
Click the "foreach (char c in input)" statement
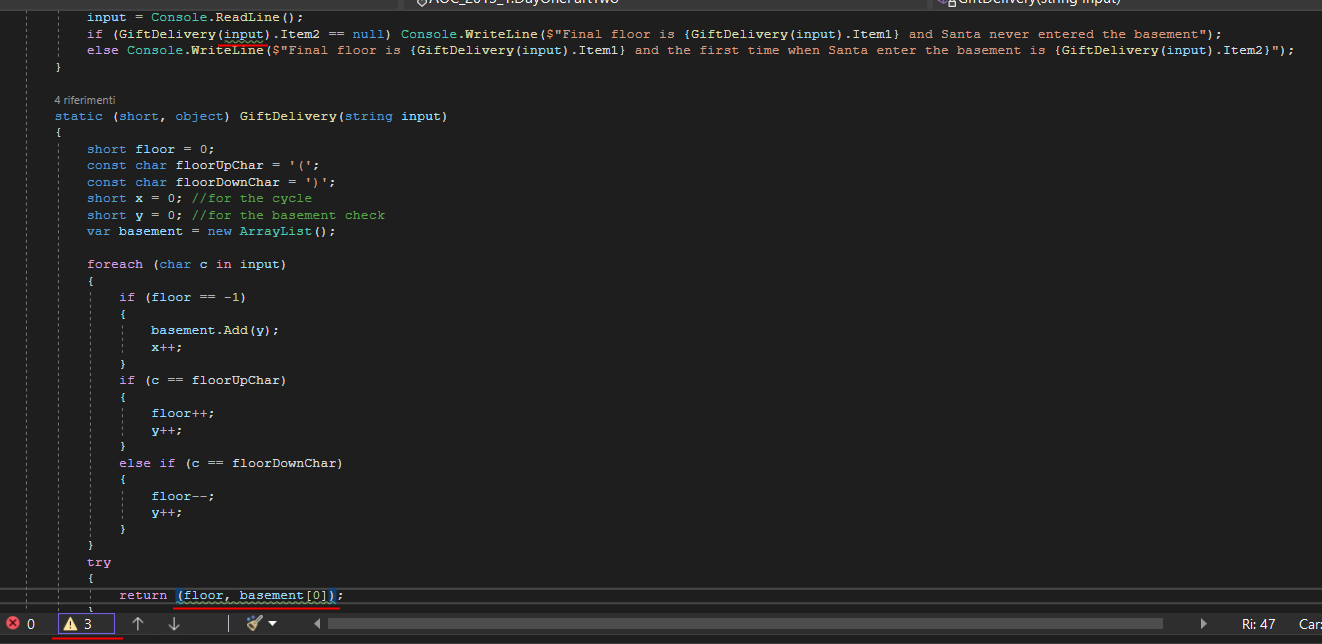[187, 264]
